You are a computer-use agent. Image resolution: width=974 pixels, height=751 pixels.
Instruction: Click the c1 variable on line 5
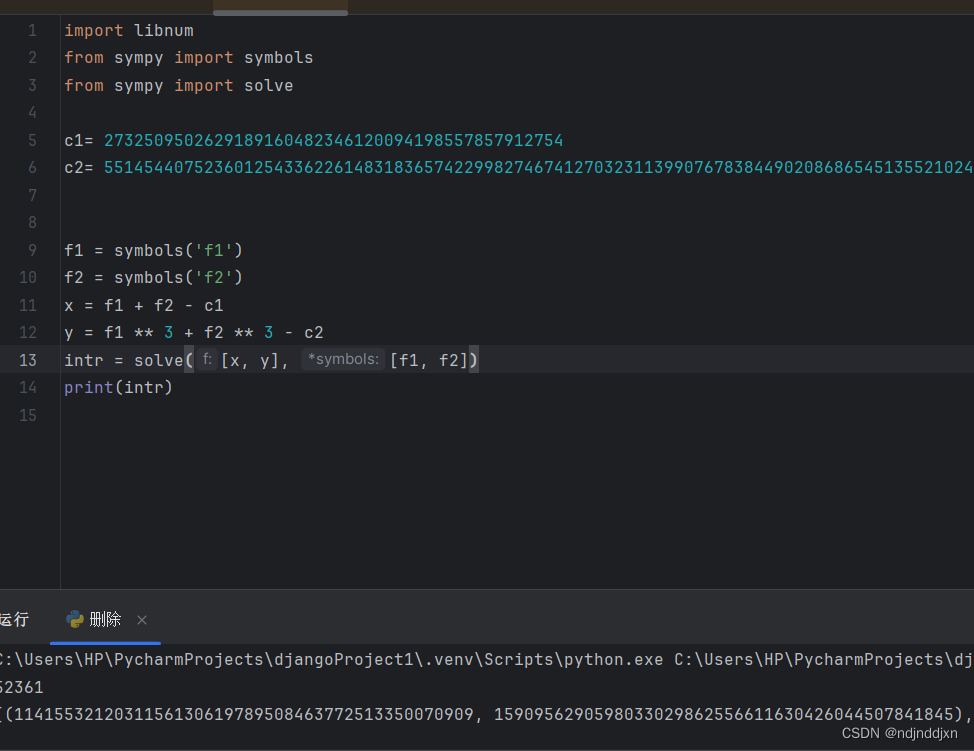tap(74, 140)
